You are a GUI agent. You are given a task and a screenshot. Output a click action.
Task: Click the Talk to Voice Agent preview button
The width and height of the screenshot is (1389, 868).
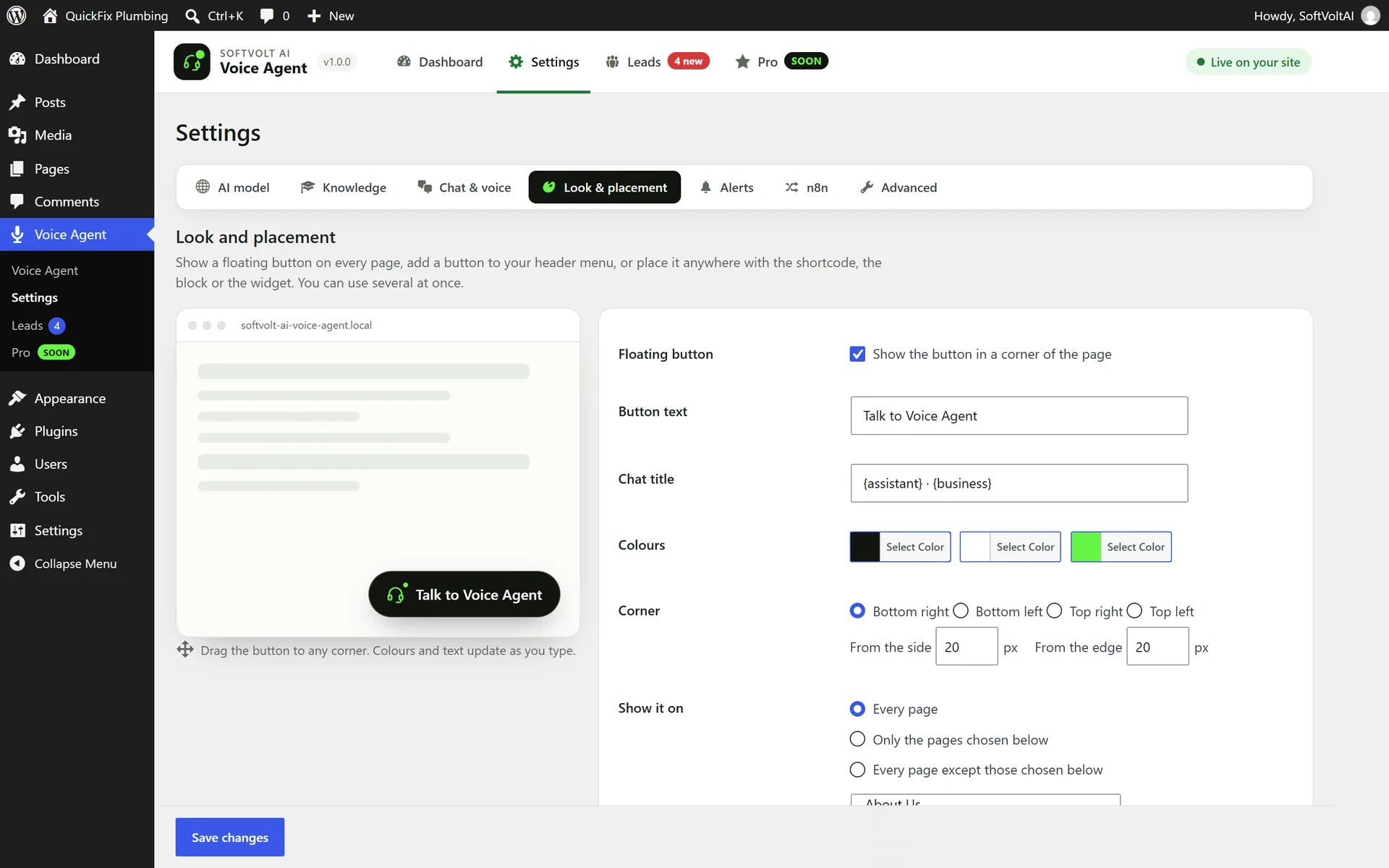coord(464,595)
